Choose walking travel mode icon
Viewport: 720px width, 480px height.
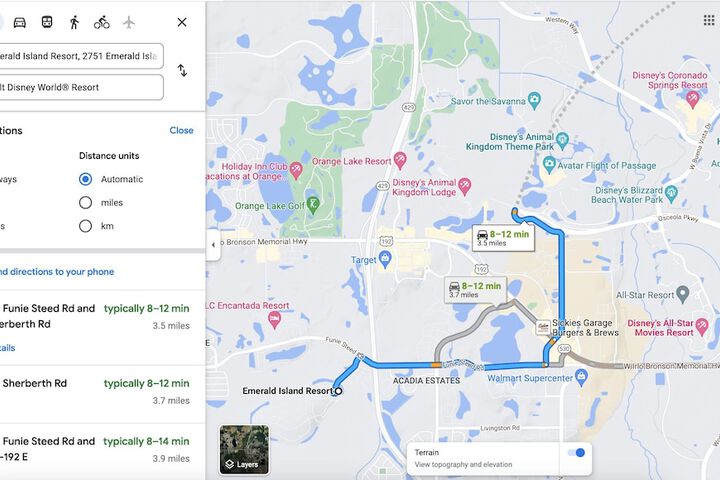click(x=74, y=22)
